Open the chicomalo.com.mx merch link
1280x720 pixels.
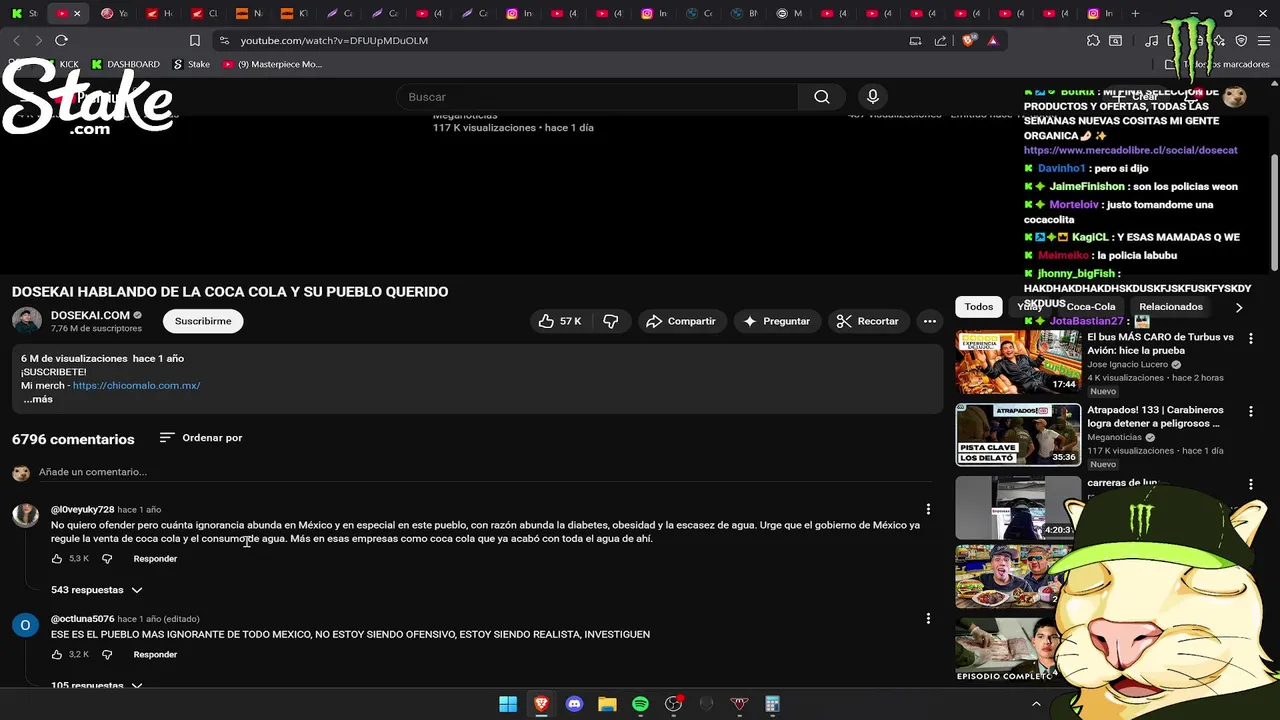(136, 386)
